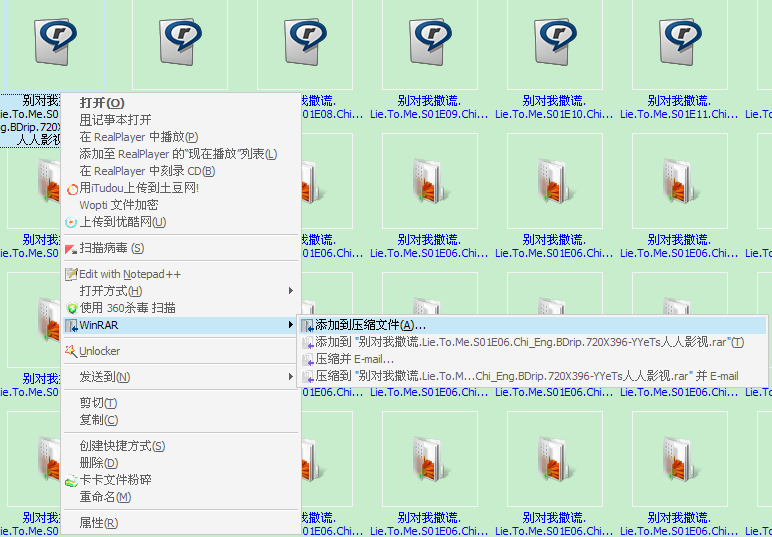Select 剪切(T) from the context menu
The width and height of the screenshot is (772, 537).
pyautogui.click(x=181, y=403)
